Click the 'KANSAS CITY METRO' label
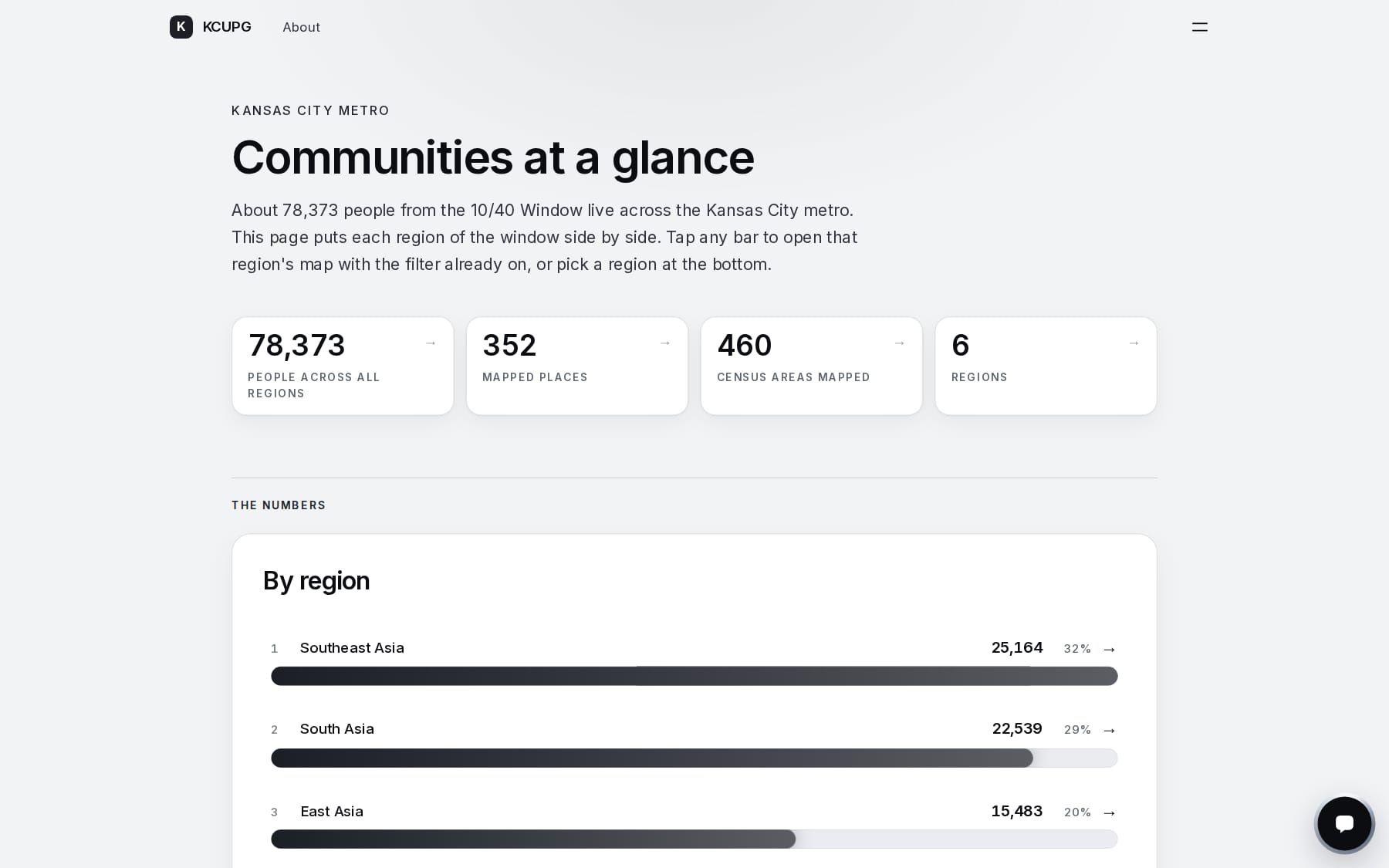Viewport: 1389px width, 868px height. tap(310, 110)
